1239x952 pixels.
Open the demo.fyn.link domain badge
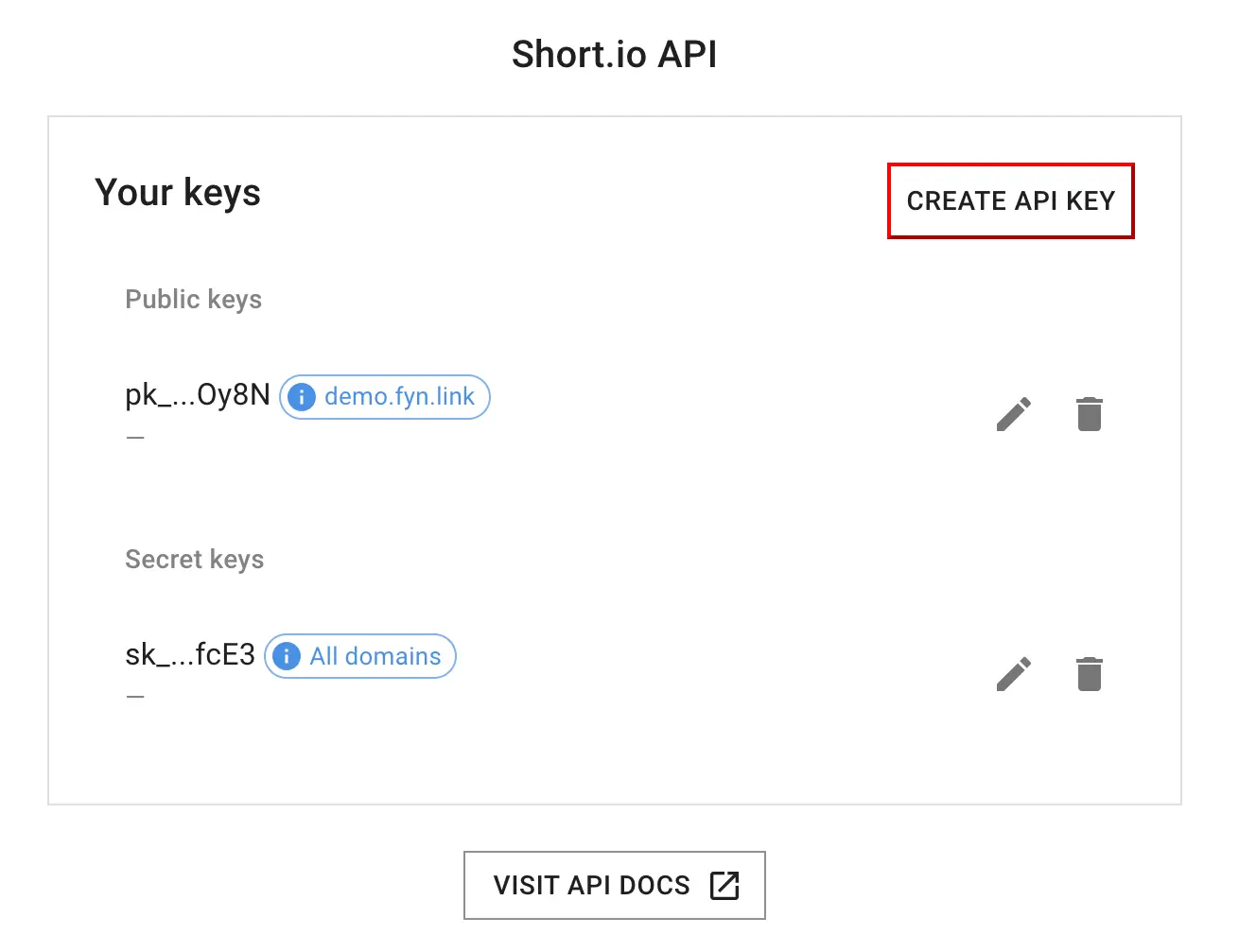coord(384,397)
